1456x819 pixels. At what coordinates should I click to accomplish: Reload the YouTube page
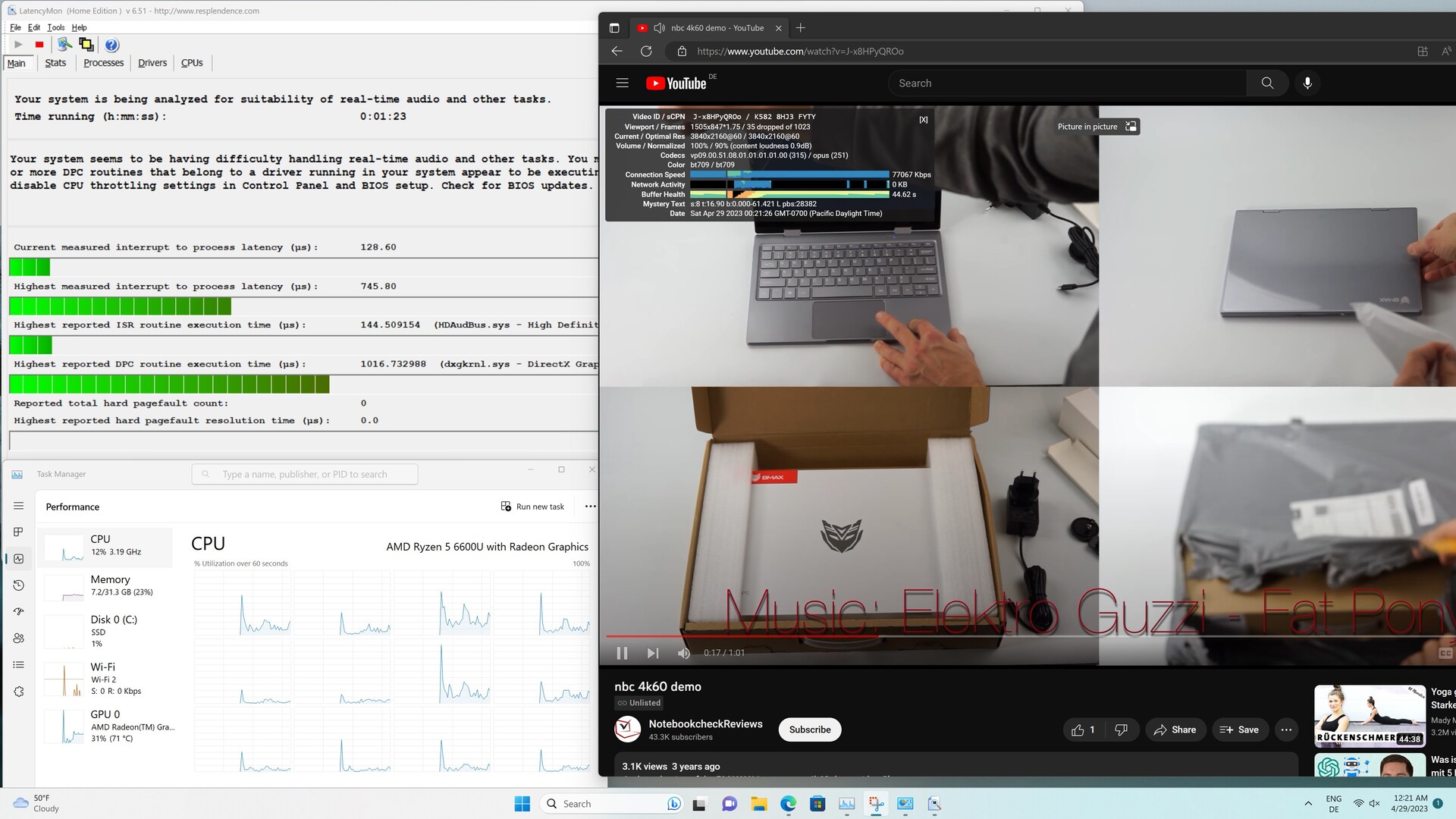point(646,51)
